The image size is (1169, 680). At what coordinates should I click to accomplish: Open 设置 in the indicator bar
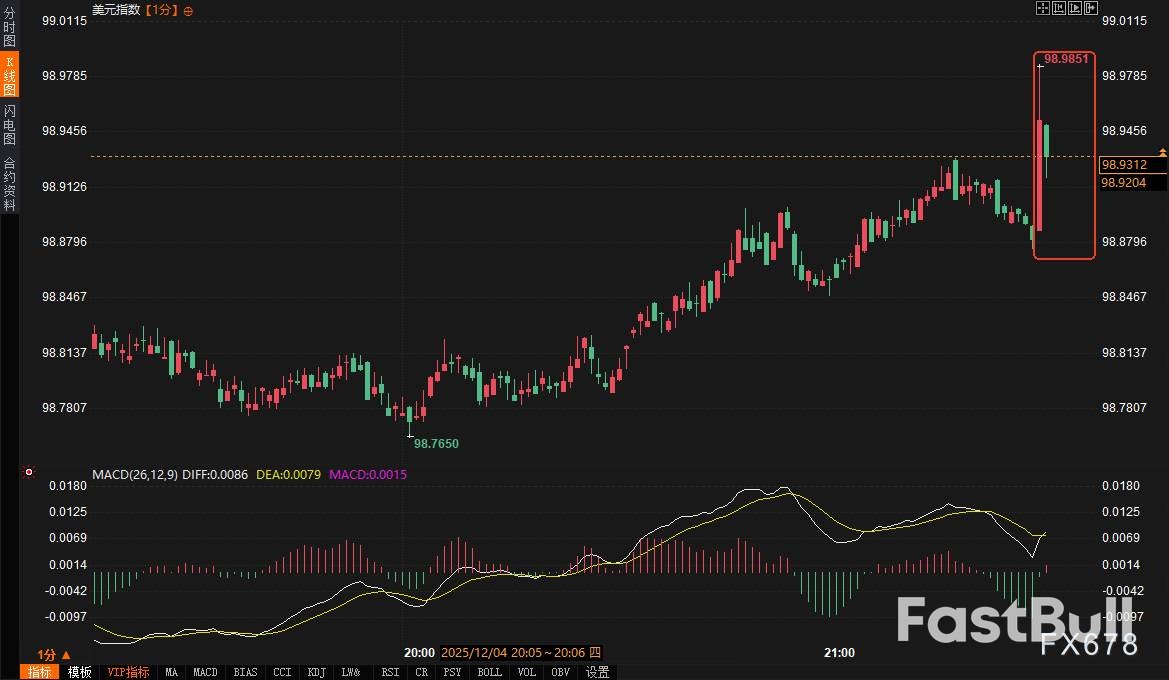(x=597, y=672)
